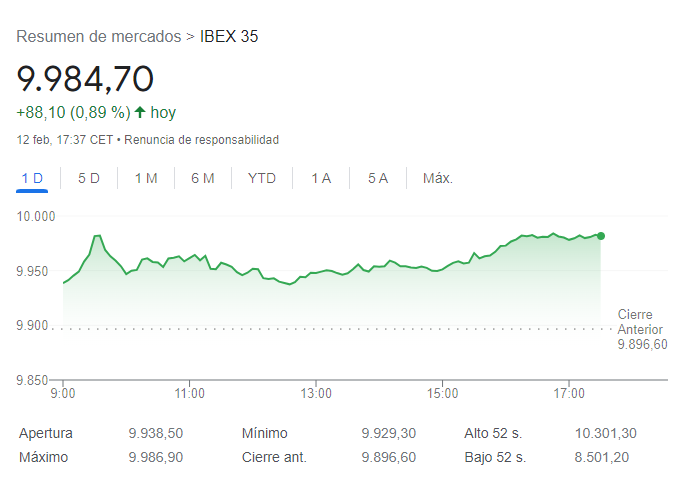
Task: Click the 9.984,70 index price
Action: point(85,78)
